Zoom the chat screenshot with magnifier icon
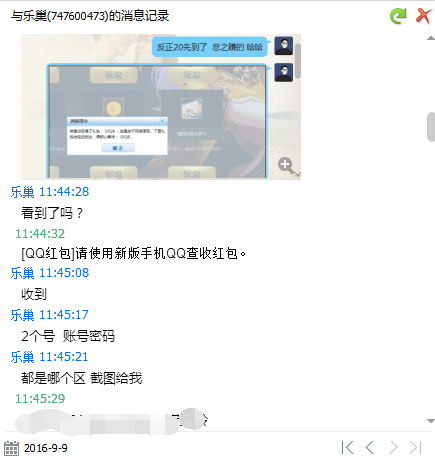 (x=286, y=165)
